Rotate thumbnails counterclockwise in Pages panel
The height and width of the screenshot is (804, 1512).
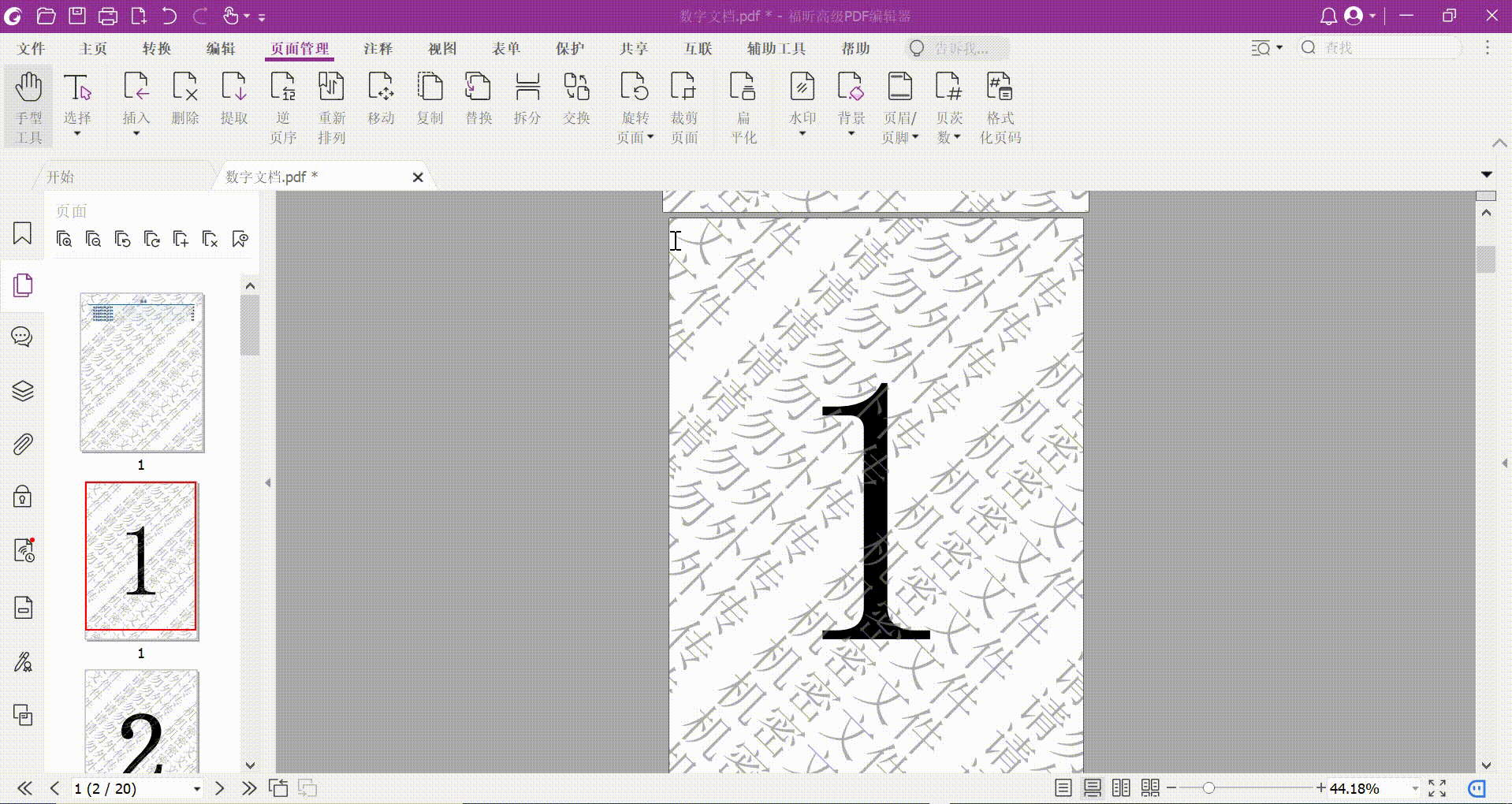pos(123,239)
